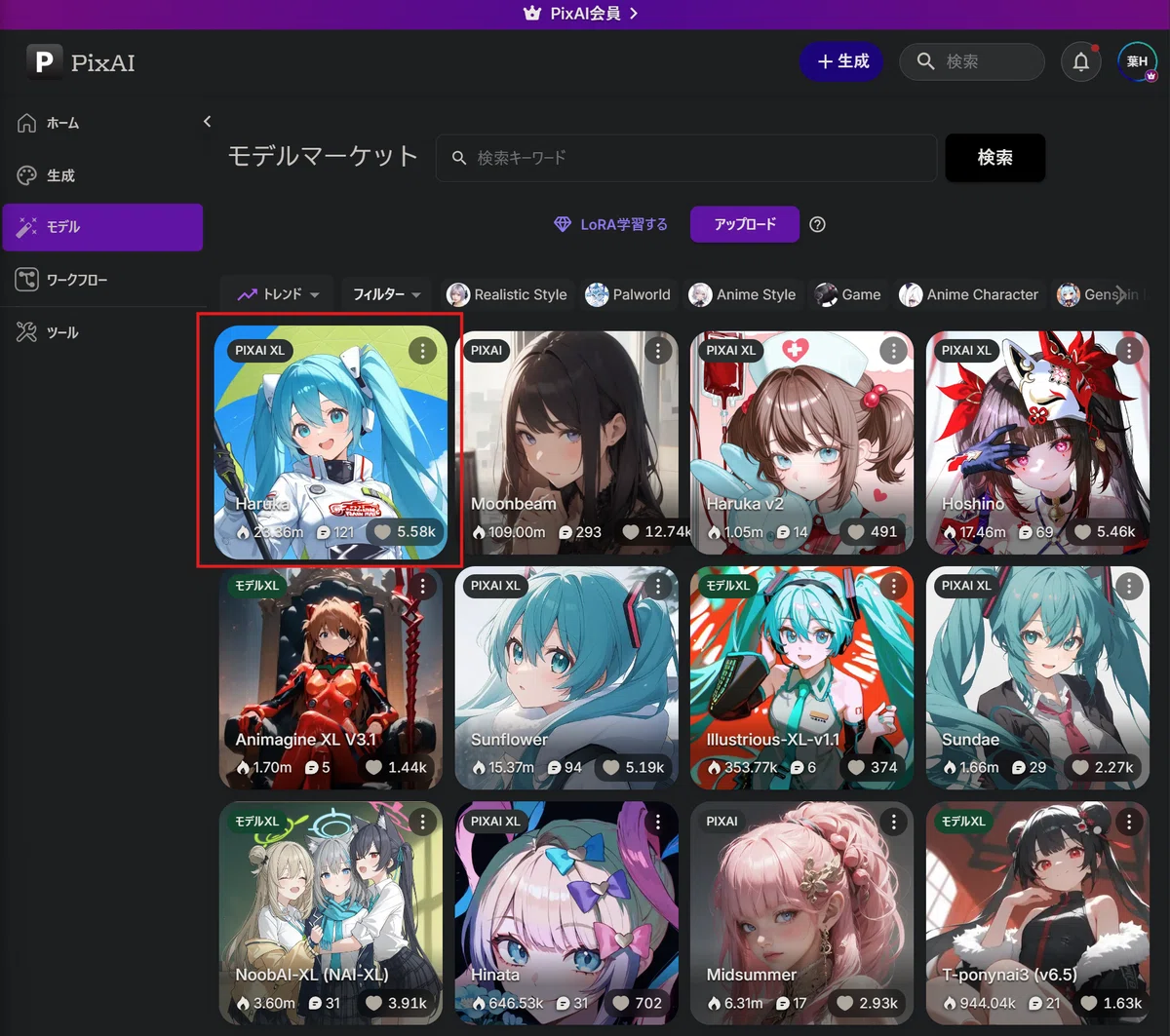
Task: Focus the header 検索 search field
Action: [972, 61]
